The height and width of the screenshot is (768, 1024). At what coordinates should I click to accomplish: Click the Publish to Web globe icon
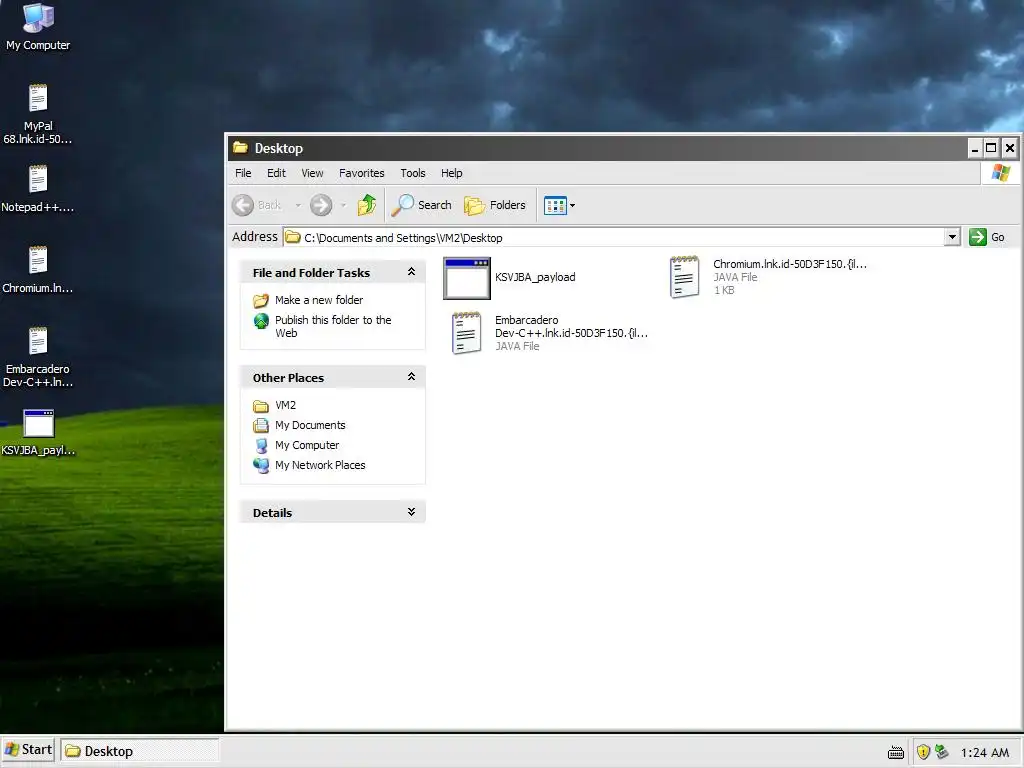click(x=261, y=321)
